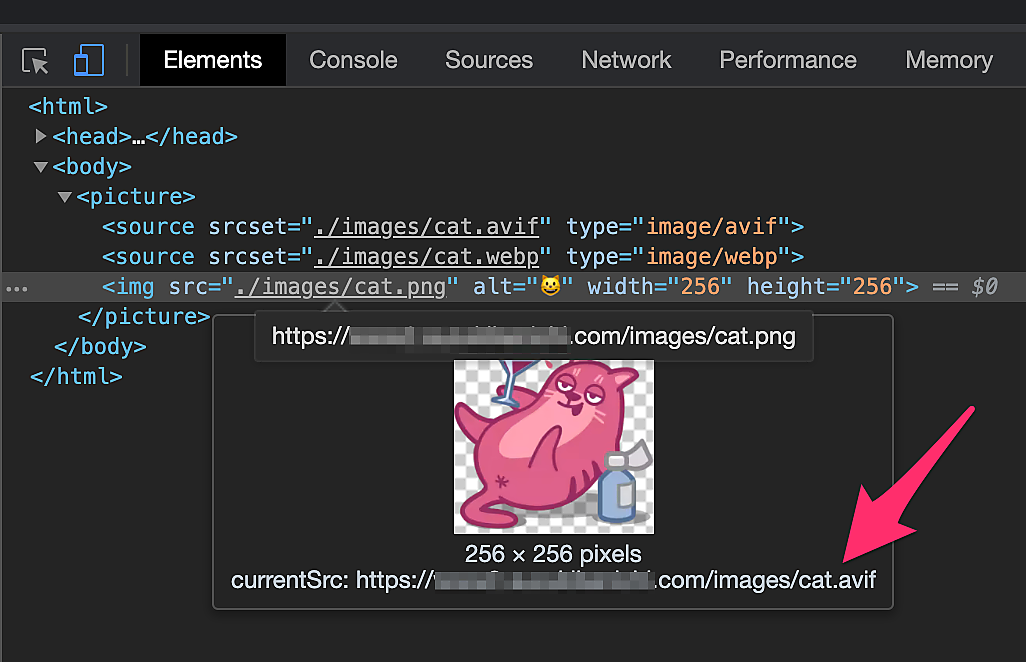Image resolution: width=1026 pixels, height=662 pixels.
Task: Click the img width attribute value 256
Action: (x=700, y=287)
